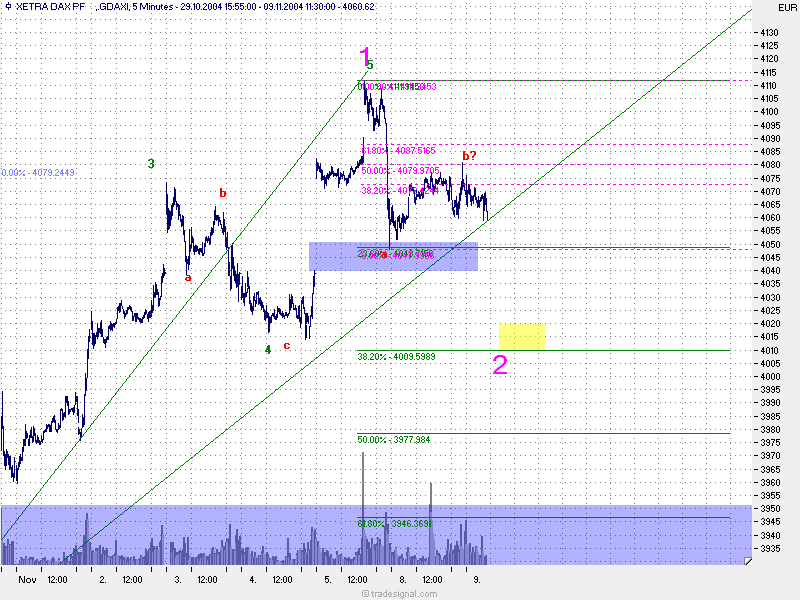The image size is (800, 600).
Task: Click the 4010 price axis label
Action: [x=769, y=350]
